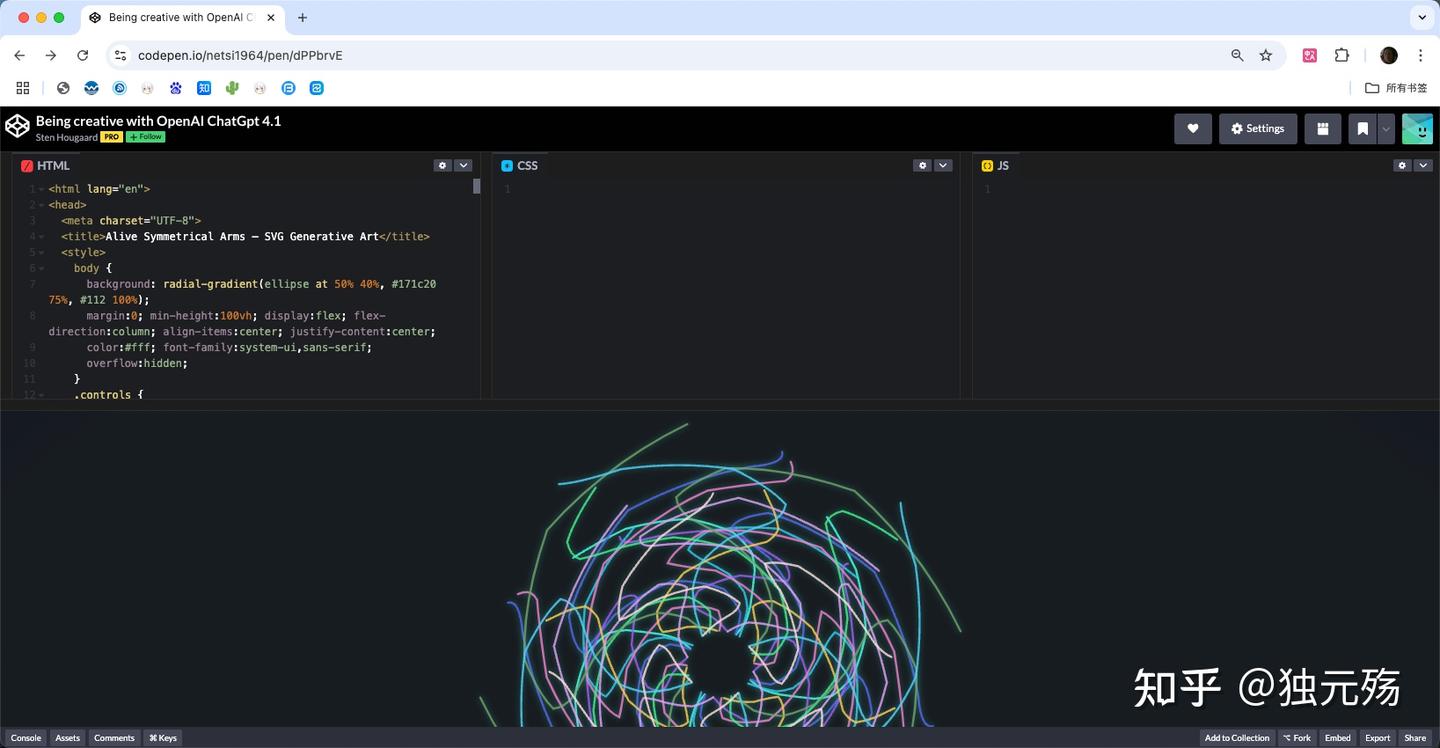Open the Console panel
This screenshot has height=748, width=1440.
pos(26,738)
